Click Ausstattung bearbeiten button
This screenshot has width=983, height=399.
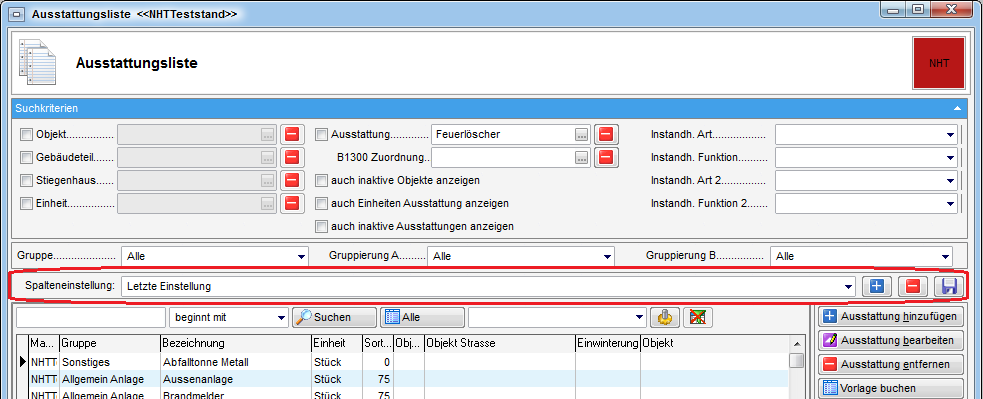pos(891,340)
